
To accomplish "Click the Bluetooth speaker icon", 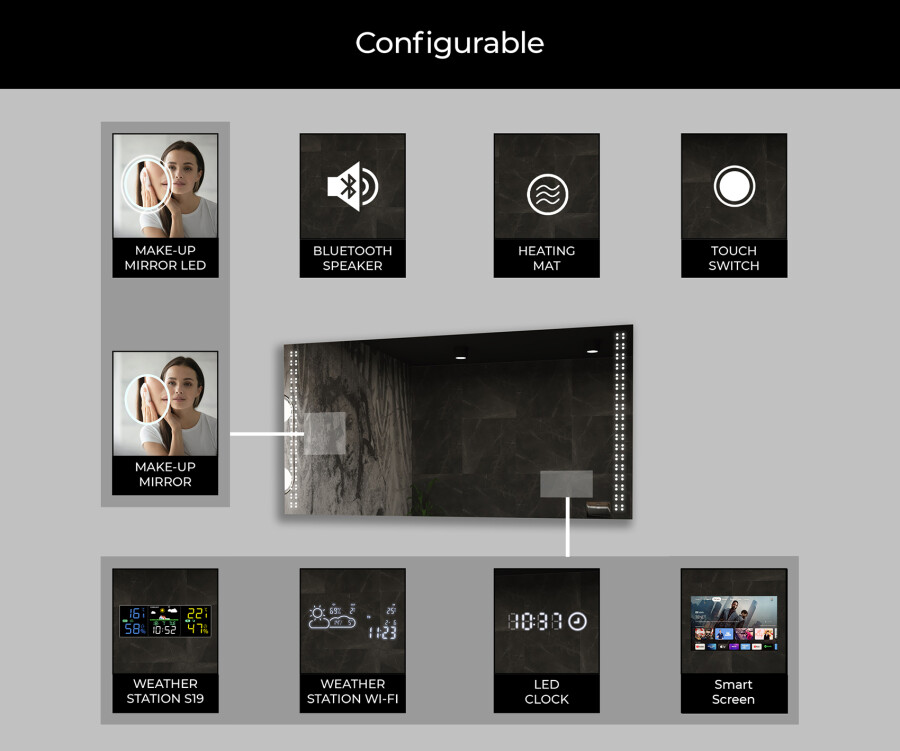I will [x=352, y=186].
